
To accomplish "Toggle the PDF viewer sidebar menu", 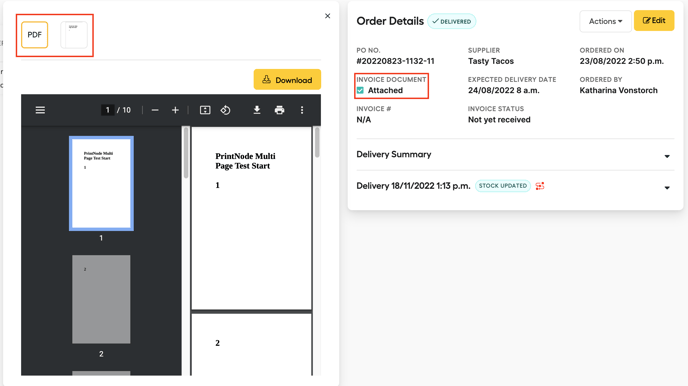I will click(40, 110).
